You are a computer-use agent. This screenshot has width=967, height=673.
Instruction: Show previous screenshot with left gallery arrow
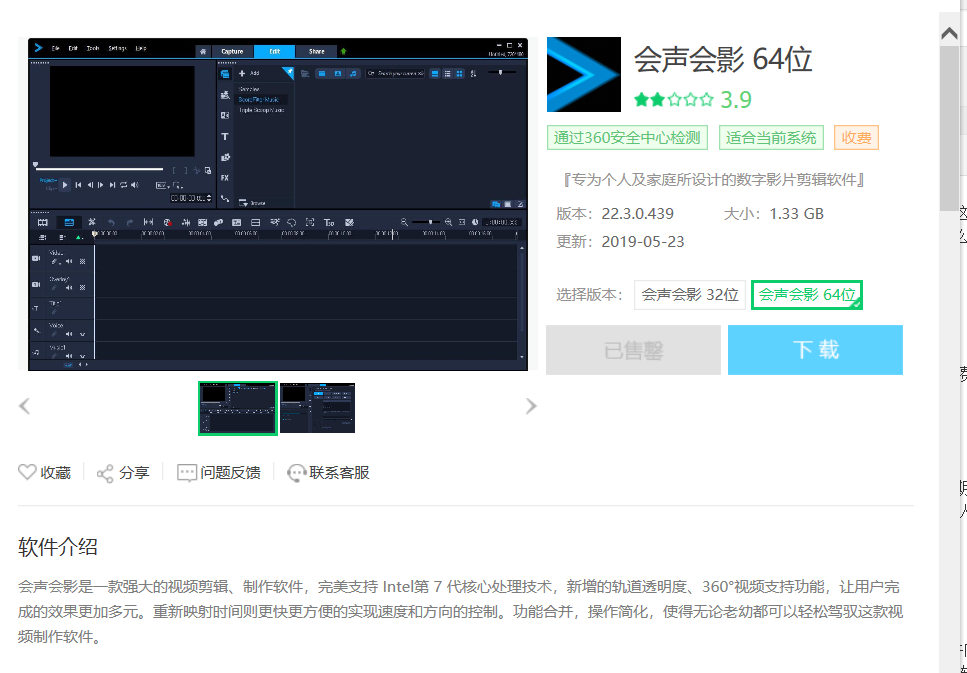click(x=25, y=406)
